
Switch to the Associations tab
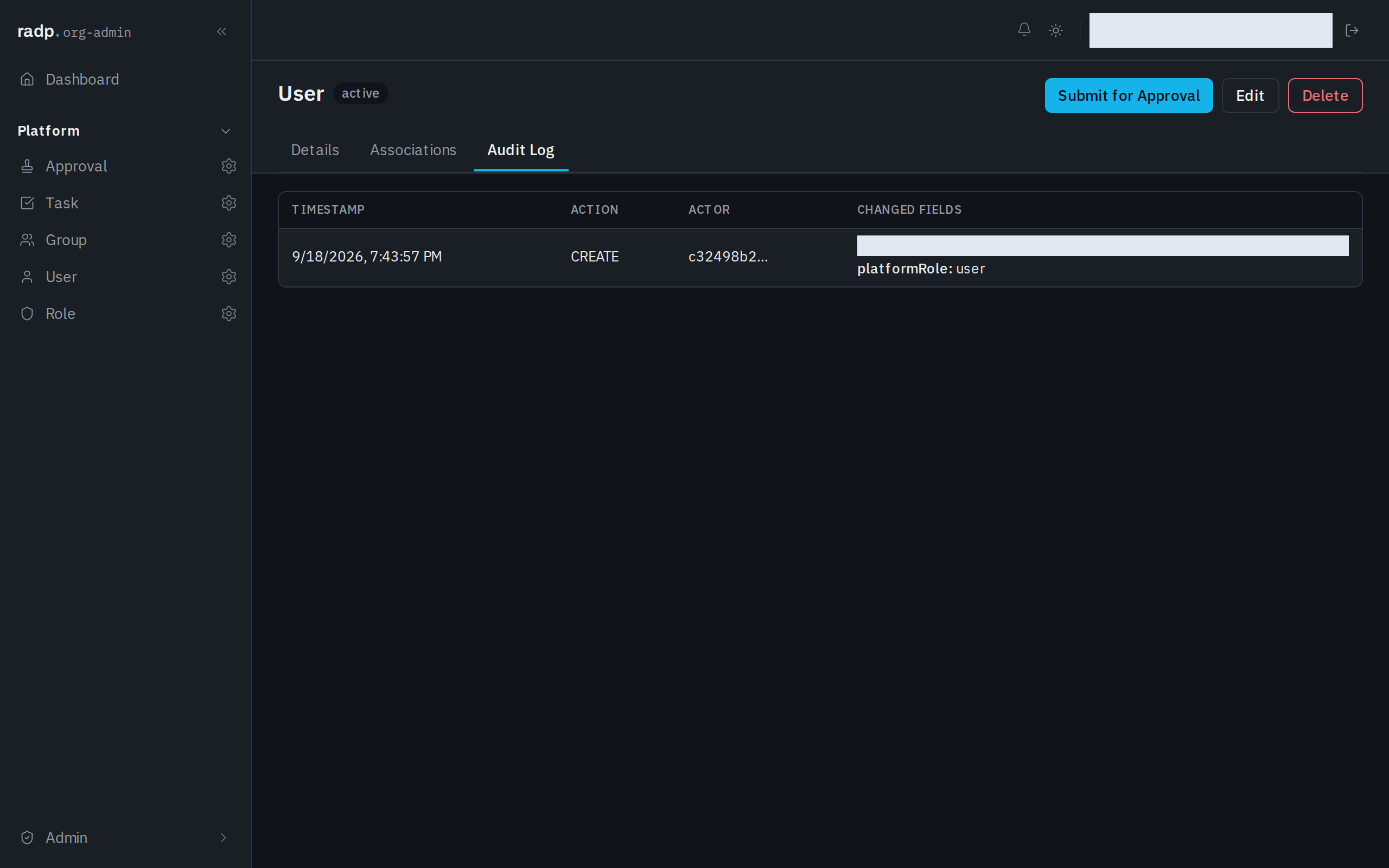click(413, 150)
